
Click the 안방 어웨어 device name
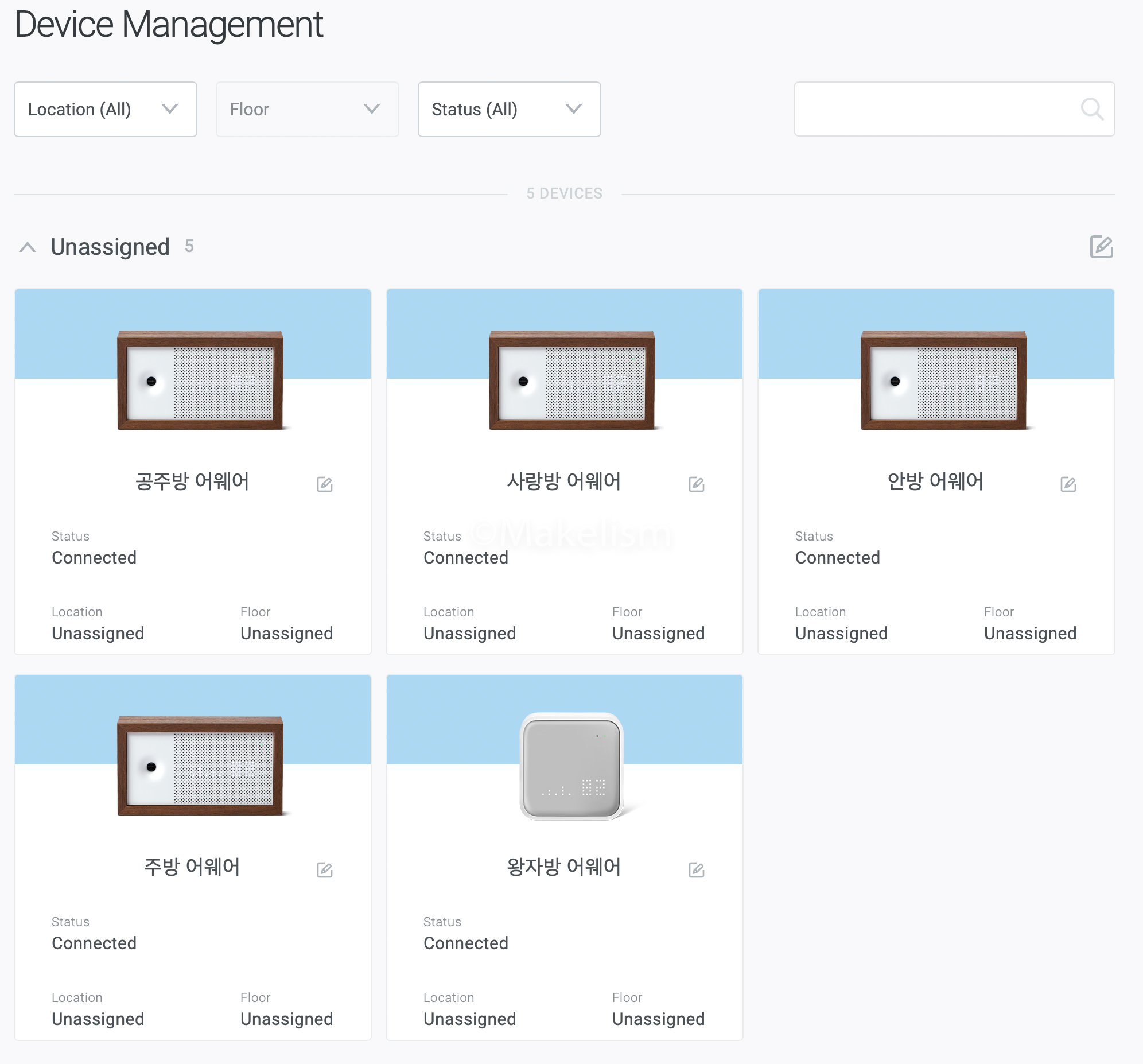(x=935, y=481)
